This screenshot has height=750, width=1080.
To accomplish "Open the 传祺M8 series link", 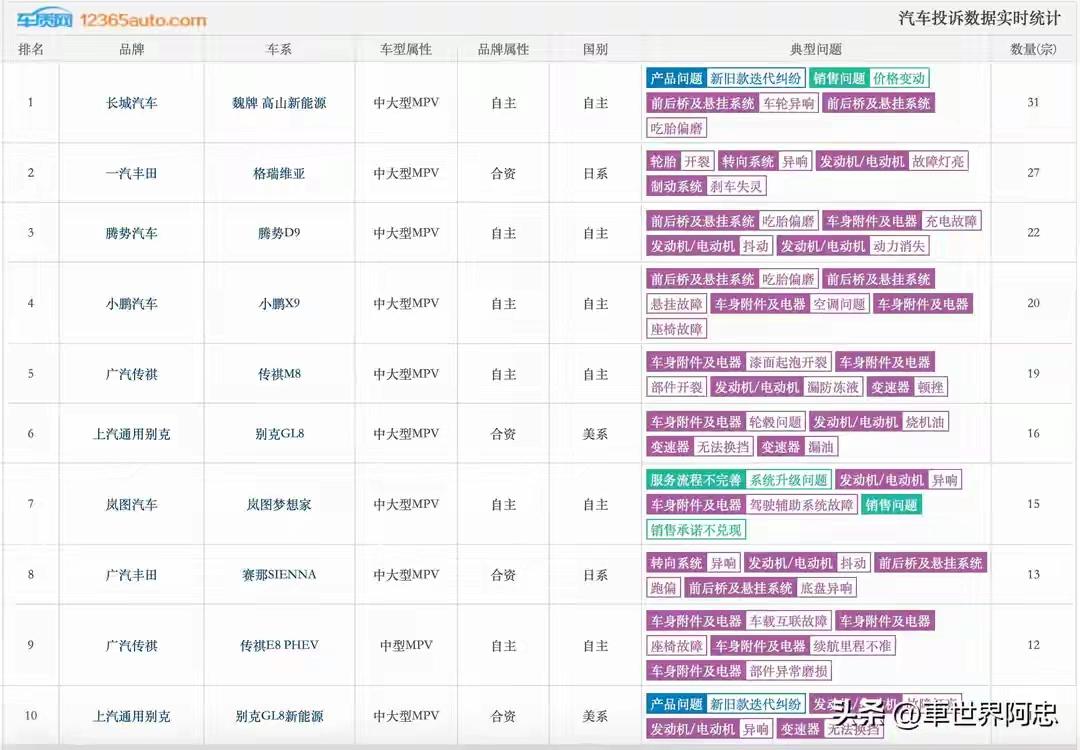I will (279, 374).
